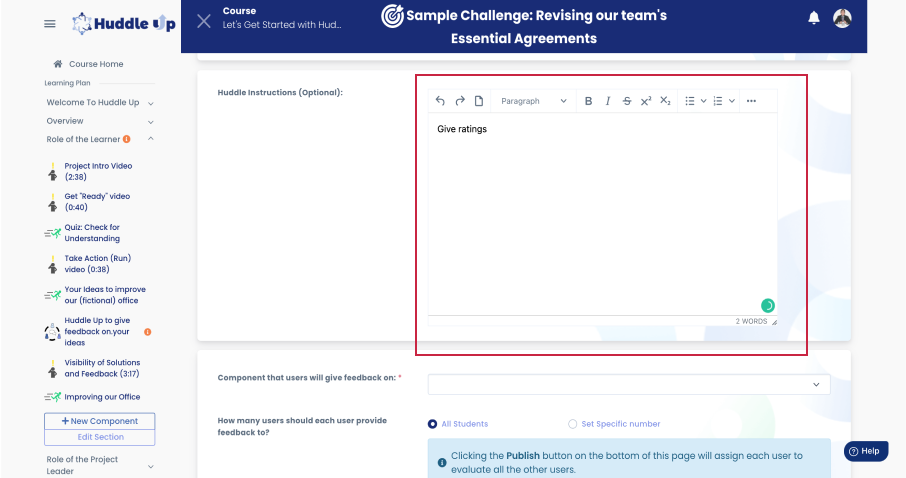
Task: Click the New Component button
Action: pyautogui.click(x=99, y=421)
